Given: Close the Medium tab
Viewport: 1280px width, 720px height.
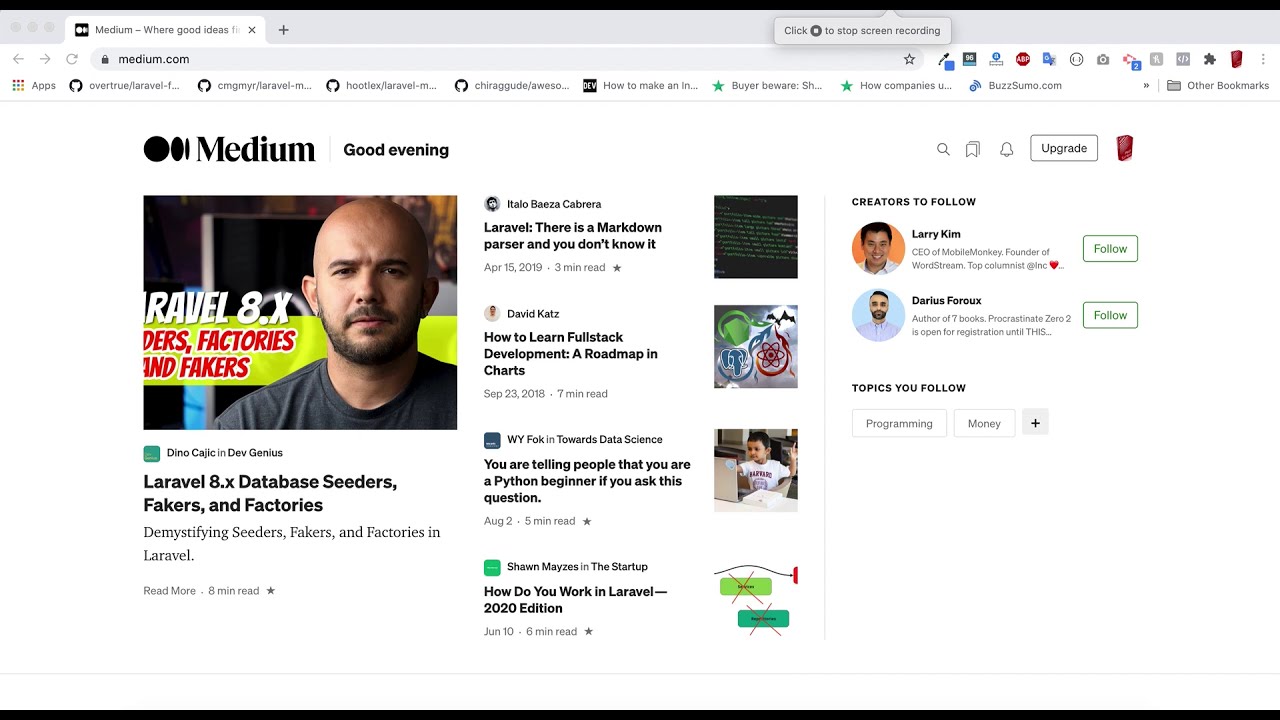Looking at the screenshot, I should (x=252, y=30).
